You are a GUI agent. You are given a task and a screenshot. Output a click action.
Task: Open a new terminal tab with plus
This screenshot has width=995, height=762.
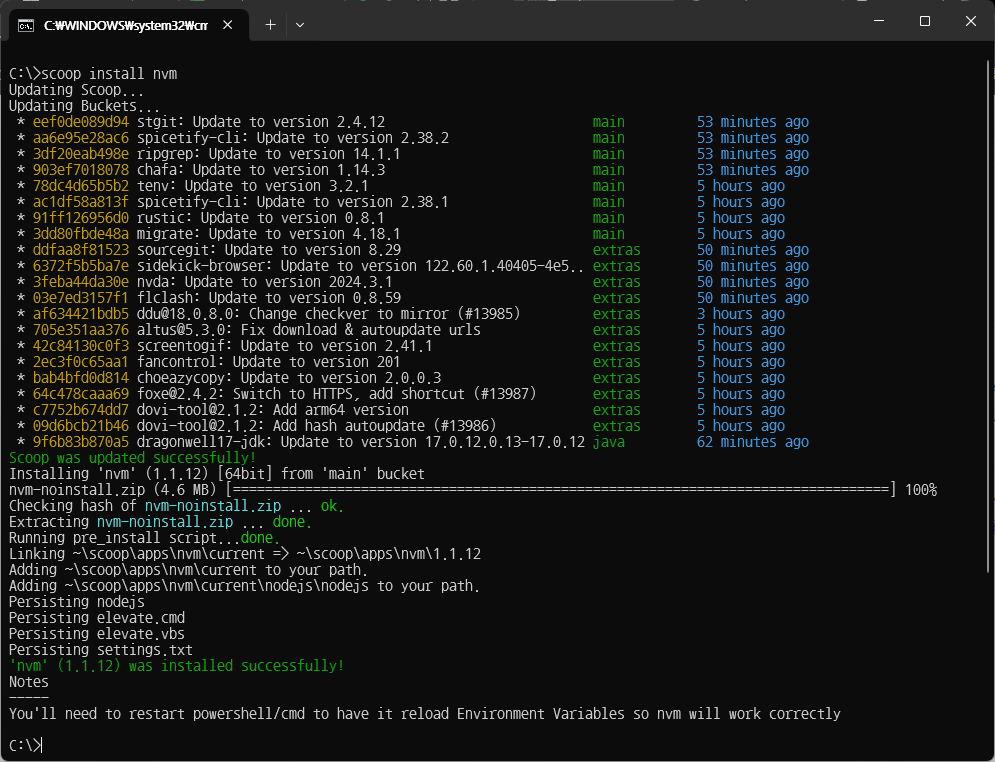tap(270, 25)
